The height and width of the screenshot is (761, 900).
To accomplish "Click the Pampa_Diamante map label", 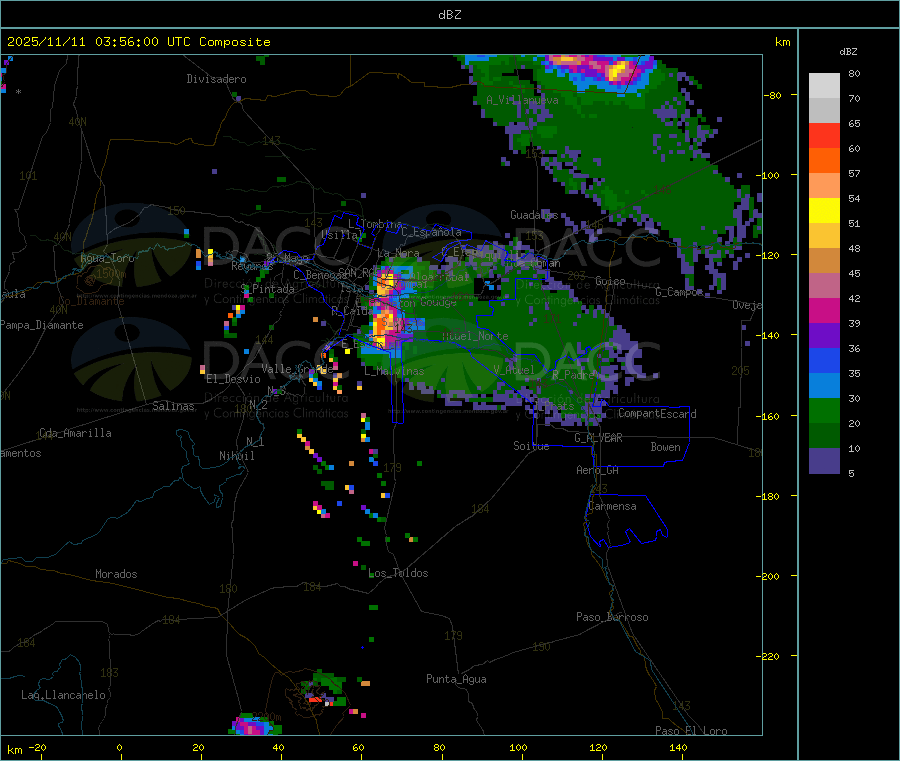I will tap(41, 325).
